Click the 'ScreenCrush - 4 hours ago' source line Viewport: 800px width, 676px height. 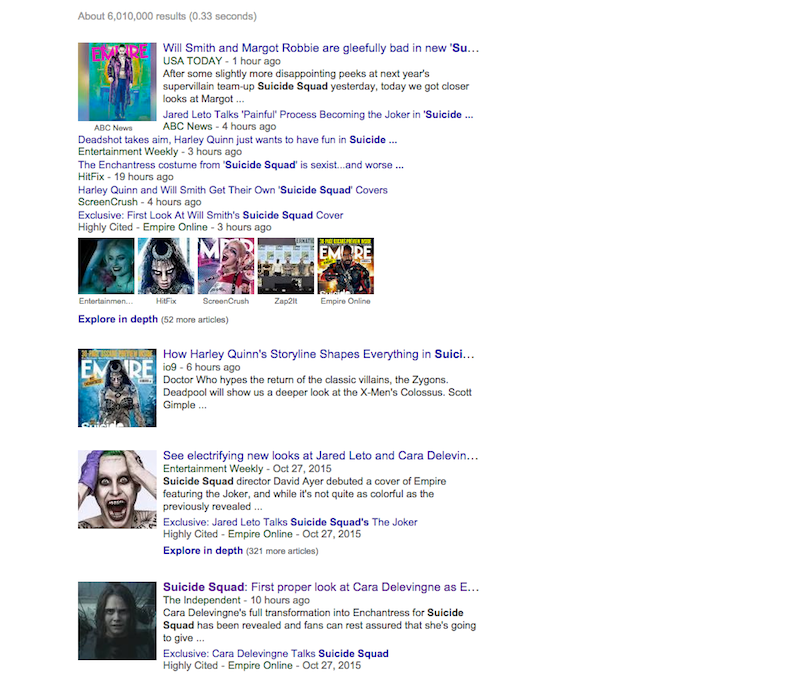pos(140,202)
